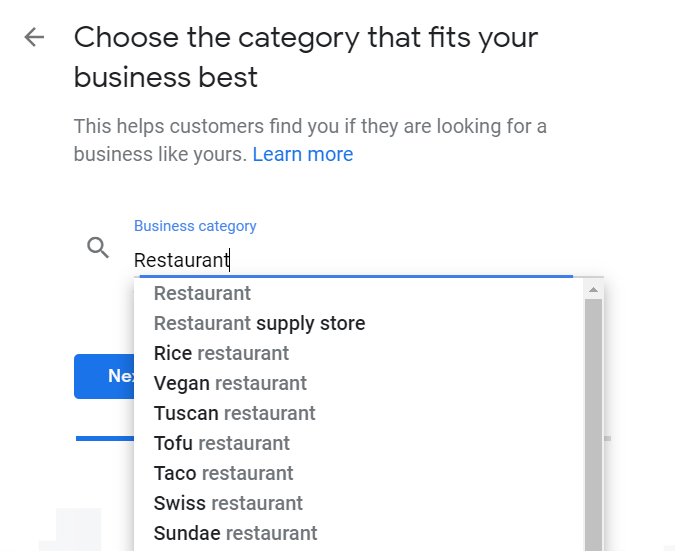Choose Rice restaurant from list
This screenshot has height=551, width=675.
(x=221, y=353)
